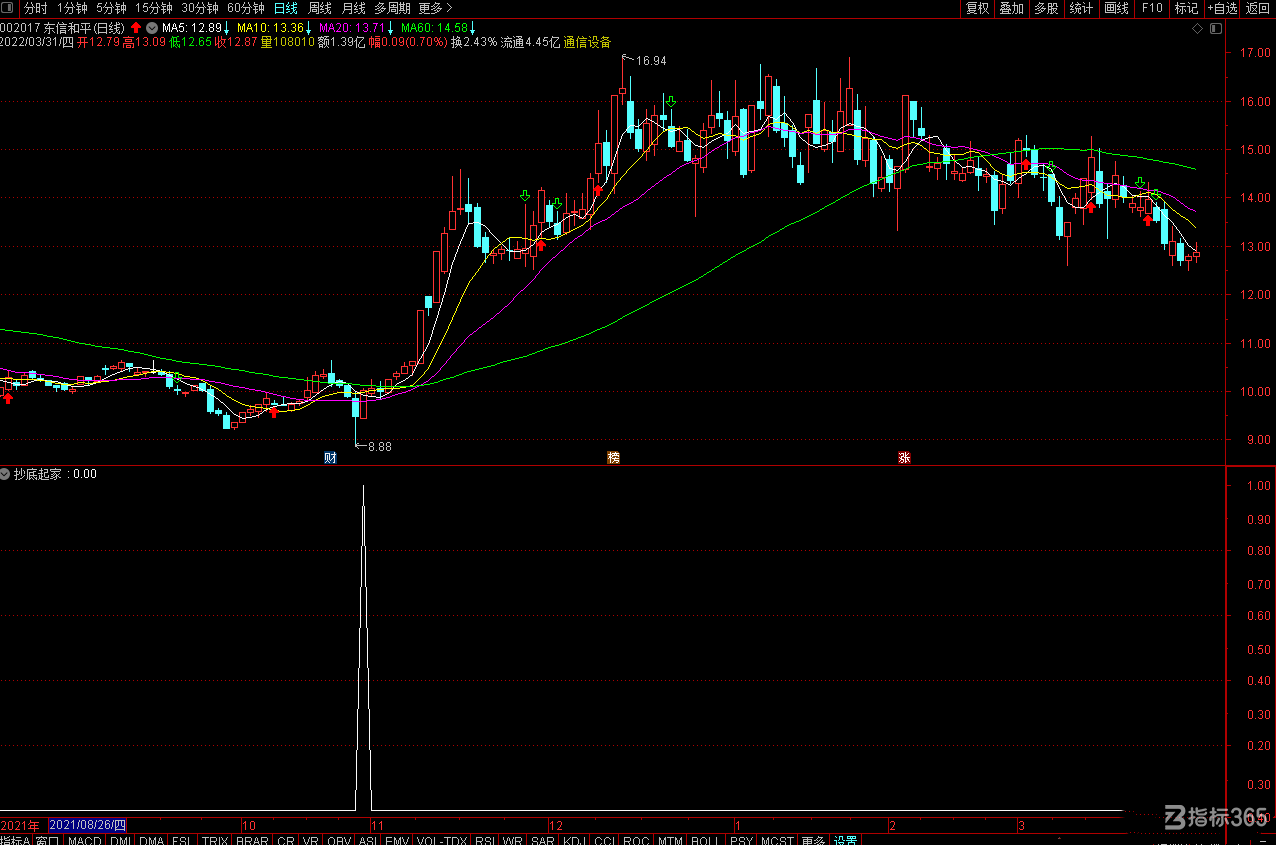The image size is (1276, 845).
Task: Open the F10 company info
Action: [1152, 8]
